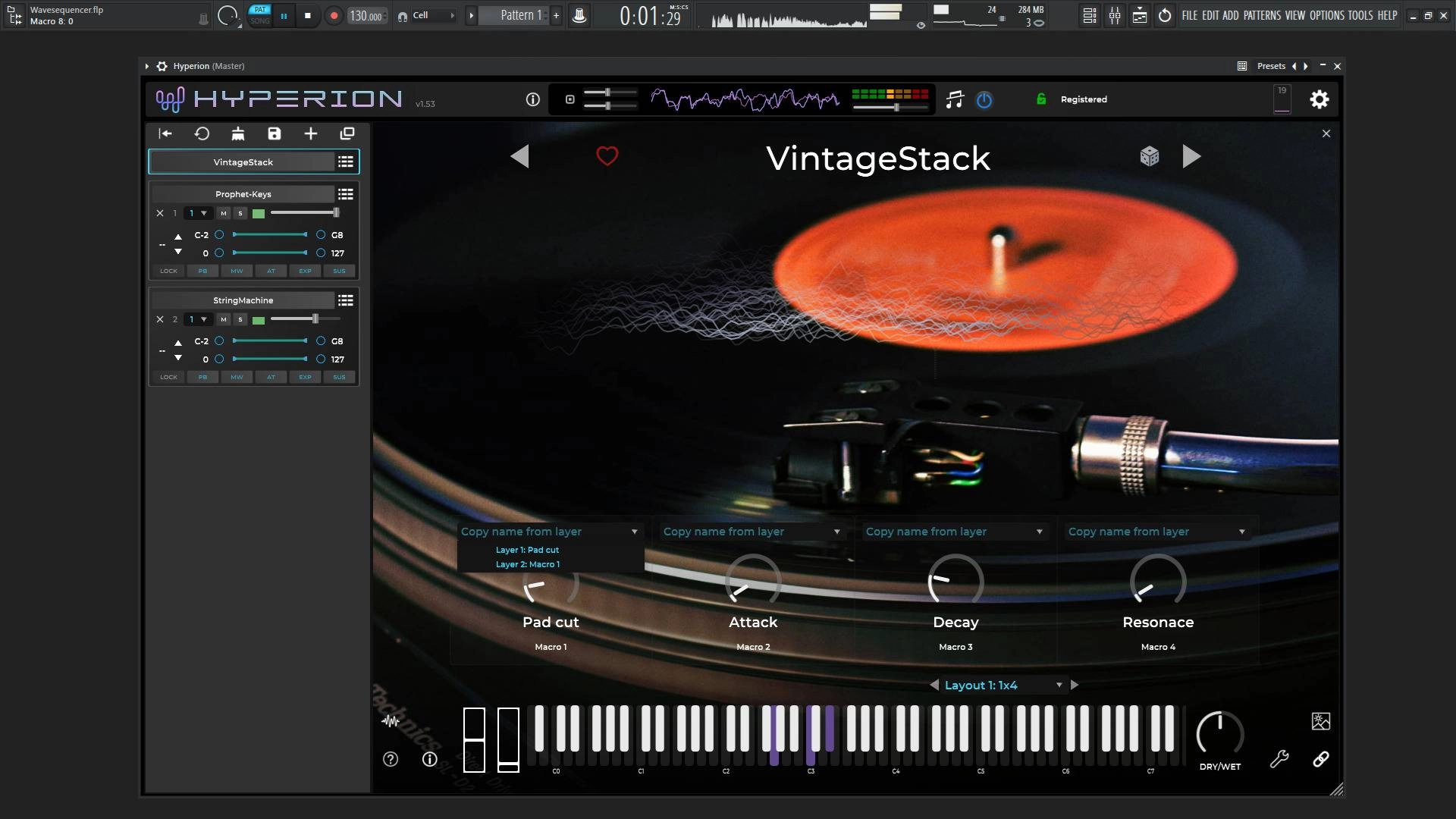Open Layout 1: 1x4 dropdown
Viewport: 1456px width, 819px height.
pyautogui.click(x=1003, y=685)
